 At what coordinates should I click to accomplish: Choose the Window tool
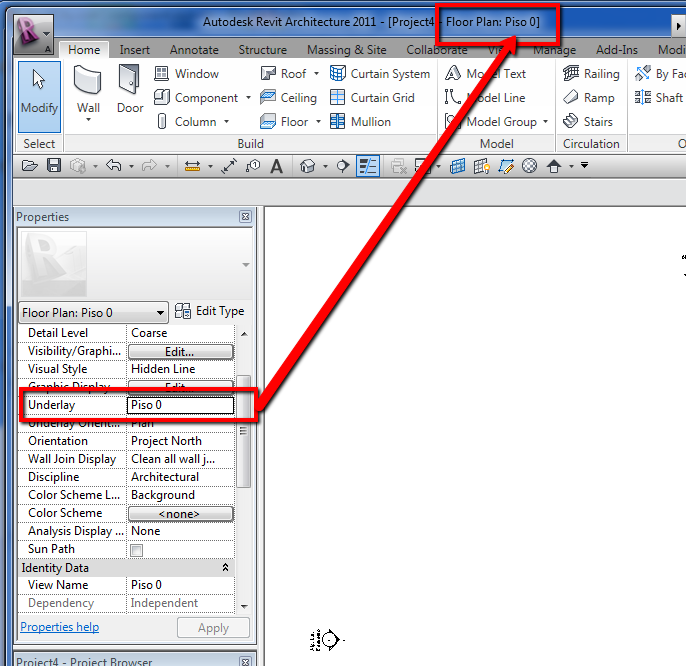coord(186,74)
